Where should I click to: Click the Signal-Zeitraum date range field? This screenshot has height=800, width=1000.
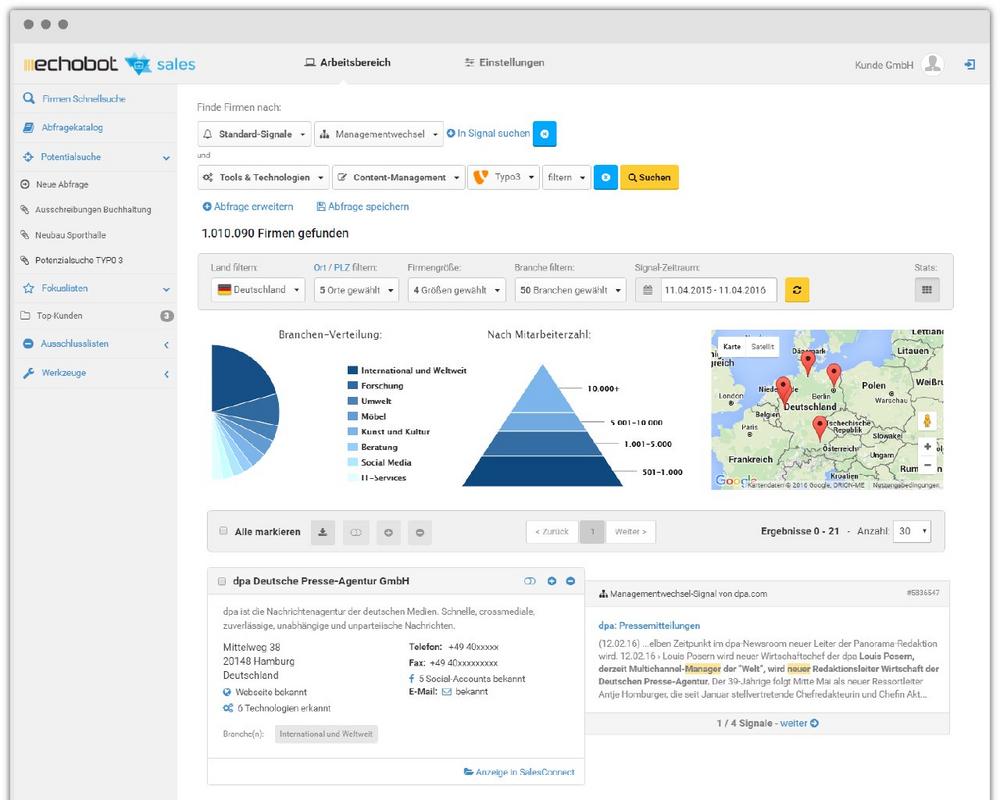(x=718, y=290)
